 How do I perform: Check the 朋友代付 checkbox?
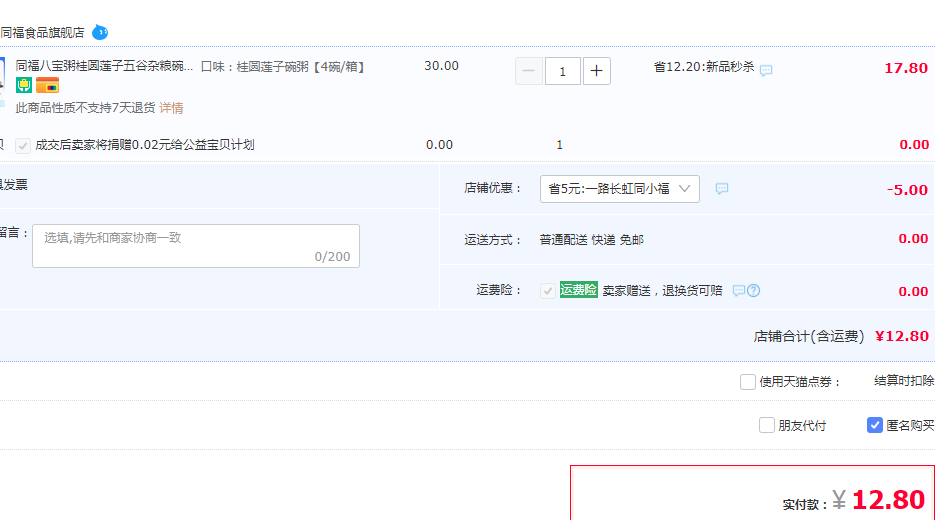[x=767, y=425]
